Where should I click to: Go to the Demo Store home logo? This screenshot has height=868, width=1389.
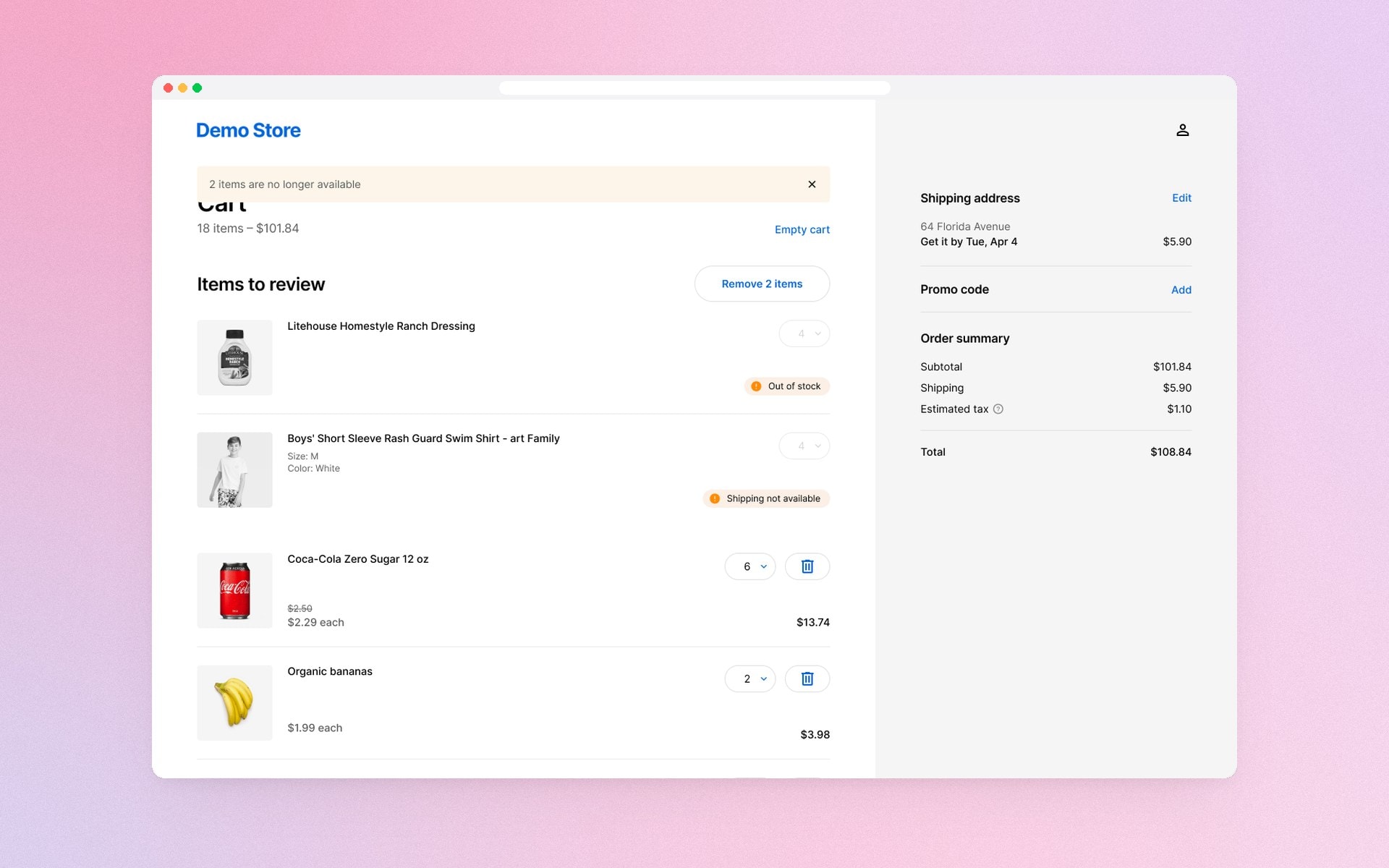click(248, 130)
